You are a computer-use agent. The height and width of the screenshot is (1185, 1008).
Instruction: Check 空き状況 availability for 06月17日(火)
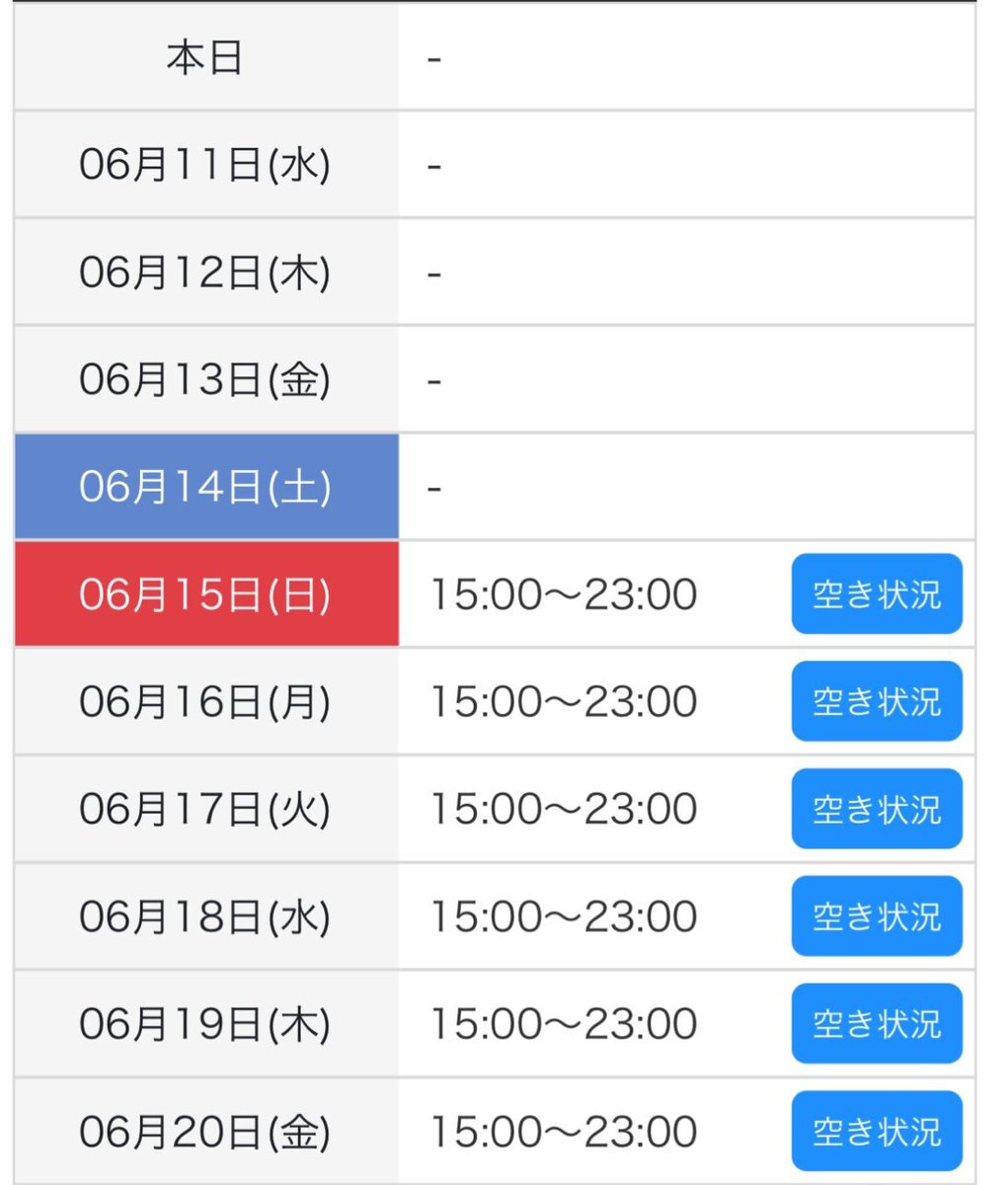(x=877, y=809)
